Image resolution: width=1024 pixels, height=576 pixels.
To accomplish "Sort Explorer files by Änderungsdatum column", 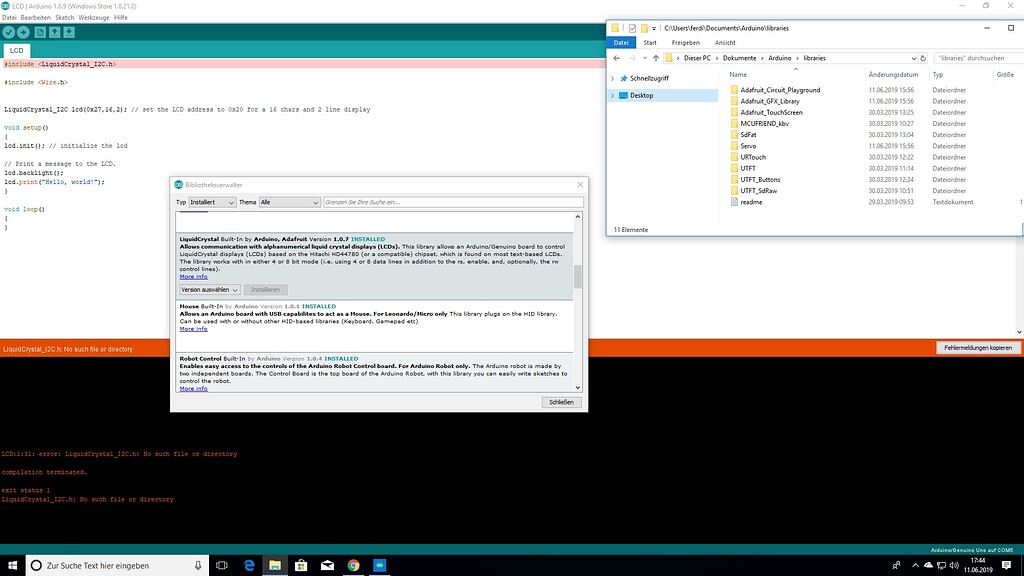I will click(x=893, y=74).
